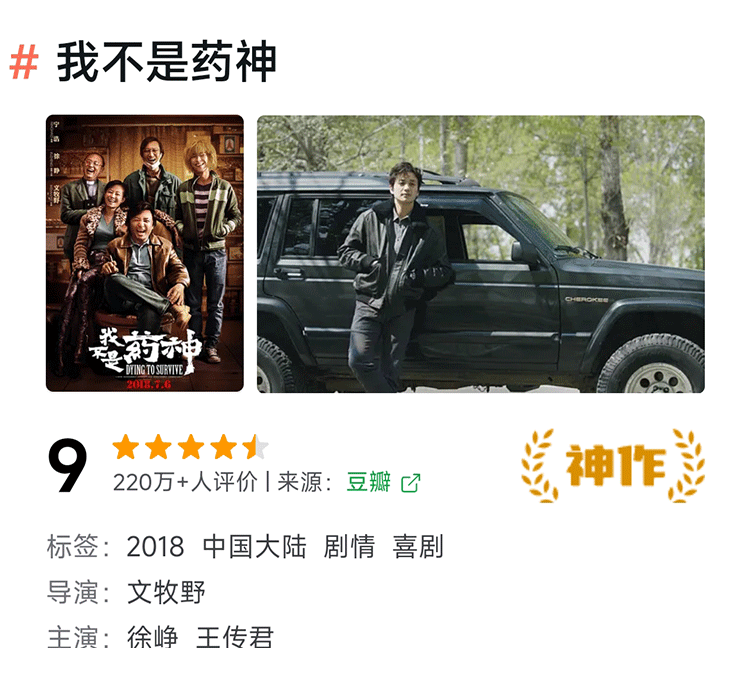The image size is (750, 675).
Task: Click the fourth rating star
Action: point(224,447)
